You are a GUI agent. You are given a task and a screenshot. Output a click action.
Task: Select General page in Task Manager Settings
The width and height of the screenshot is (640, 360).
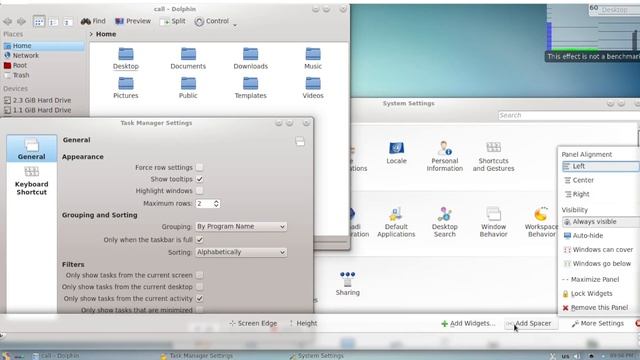(x=31, y=149)
